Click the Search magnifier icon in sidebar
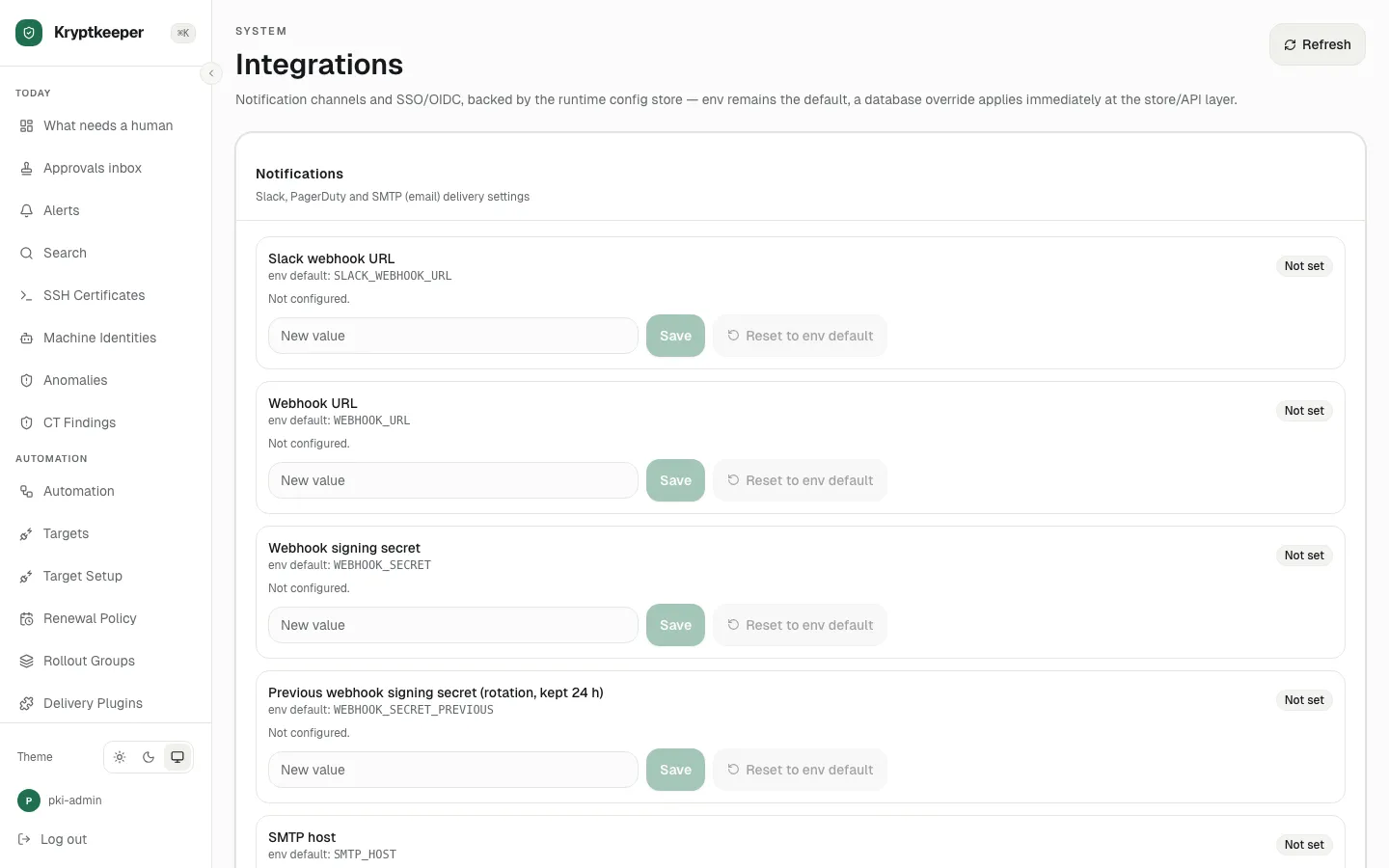Viewport: 1389px width, 868px height. pyautogui.click(x=27, y=254)
